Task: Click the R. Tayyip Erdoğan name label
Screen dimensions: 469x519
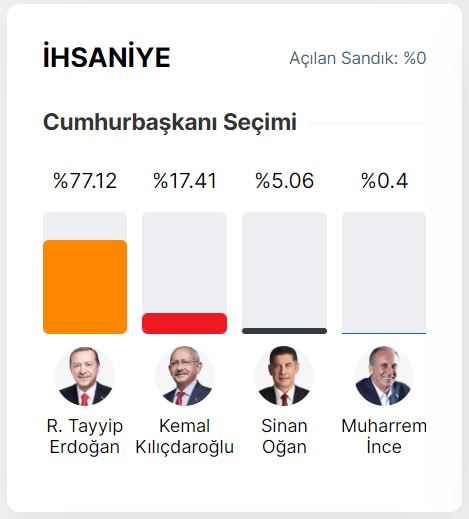Action: coord(85,436)
